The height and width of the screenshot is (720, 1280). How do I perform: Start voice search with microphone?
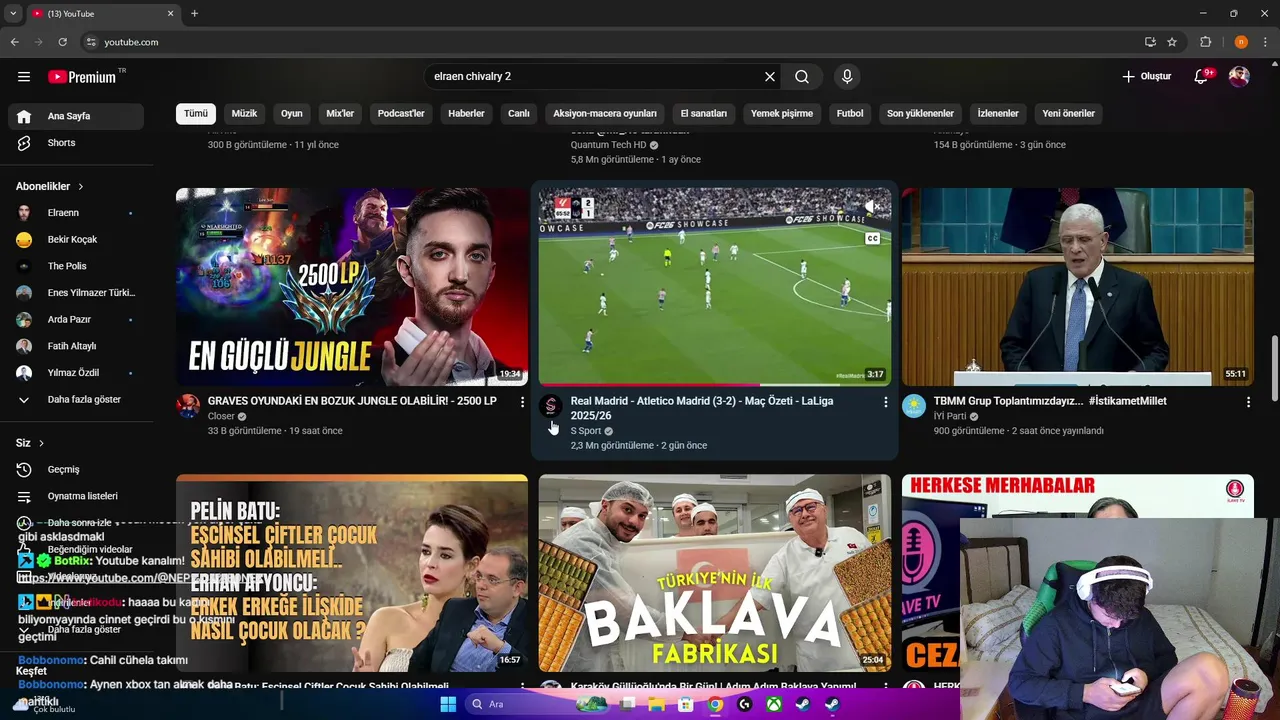pyautogui.click(x=847, y=76)
